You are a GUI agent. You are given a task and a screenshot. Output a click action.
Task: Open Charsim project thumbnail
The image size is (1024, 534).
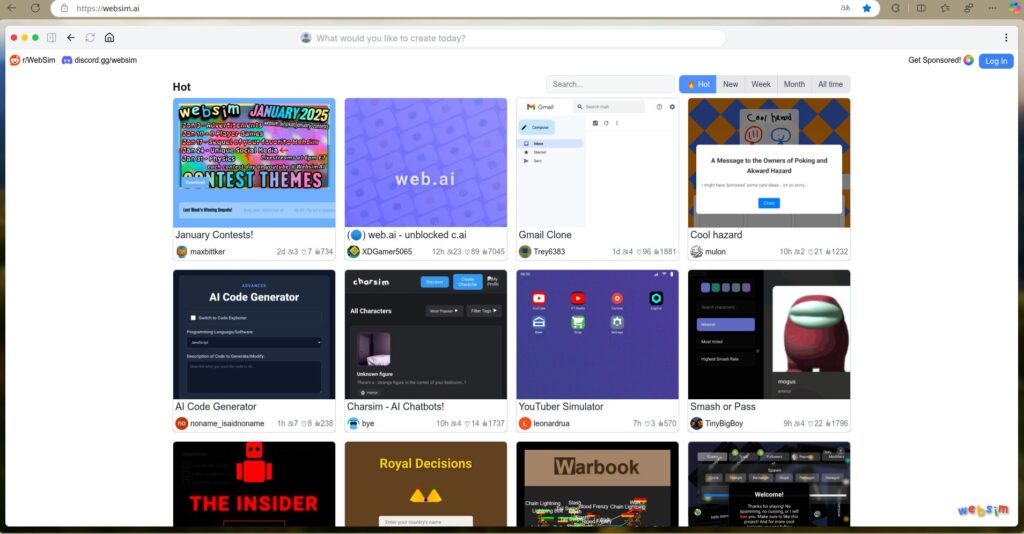(426, 334)
